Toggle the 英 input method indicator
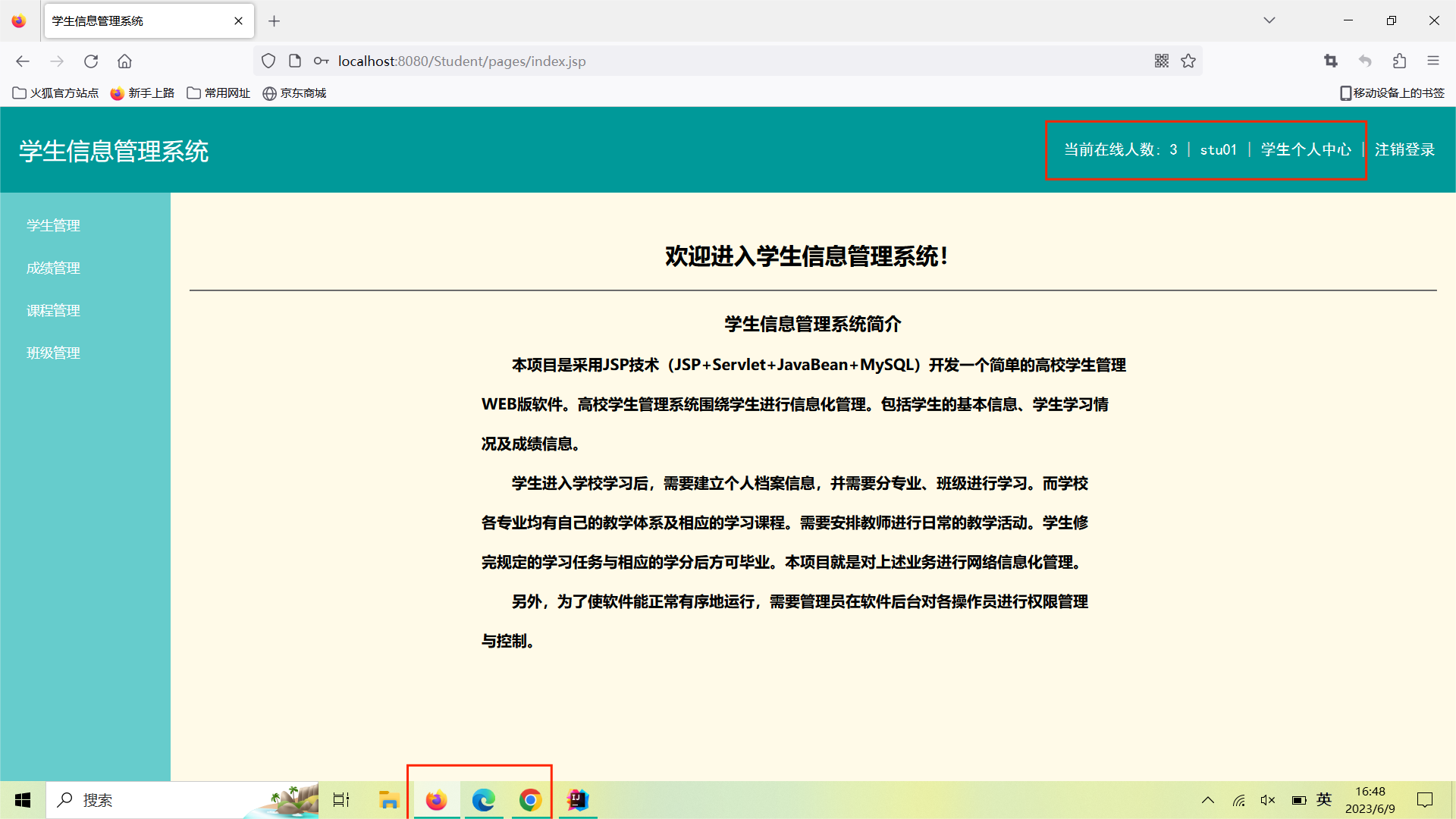 1324,799
